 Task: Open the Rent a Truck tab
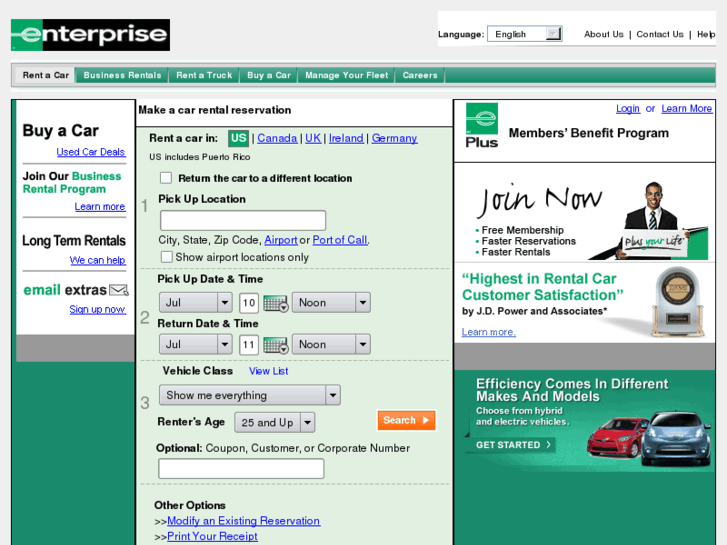[x=204, y=75]
